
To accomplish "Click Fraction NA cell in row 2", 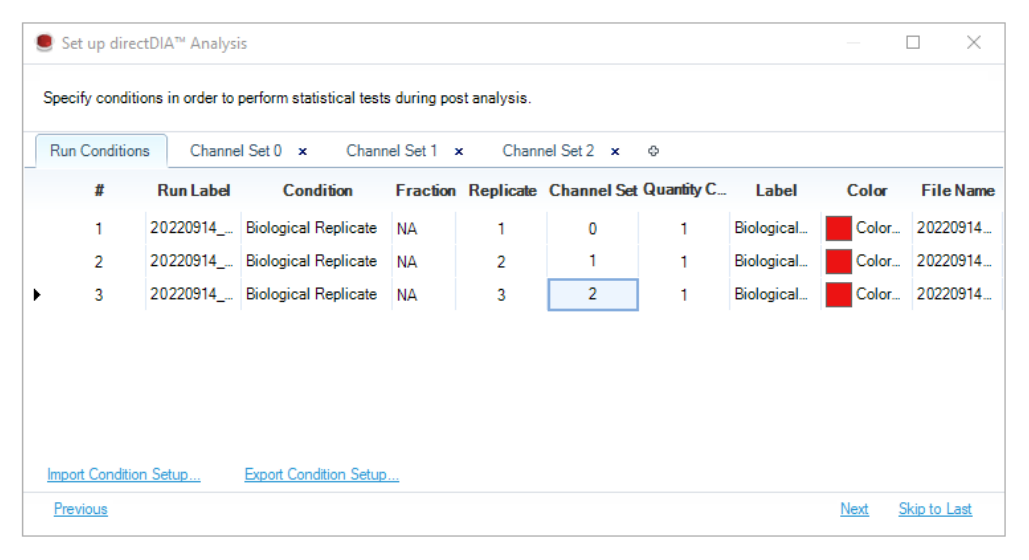I will [424, 261].
